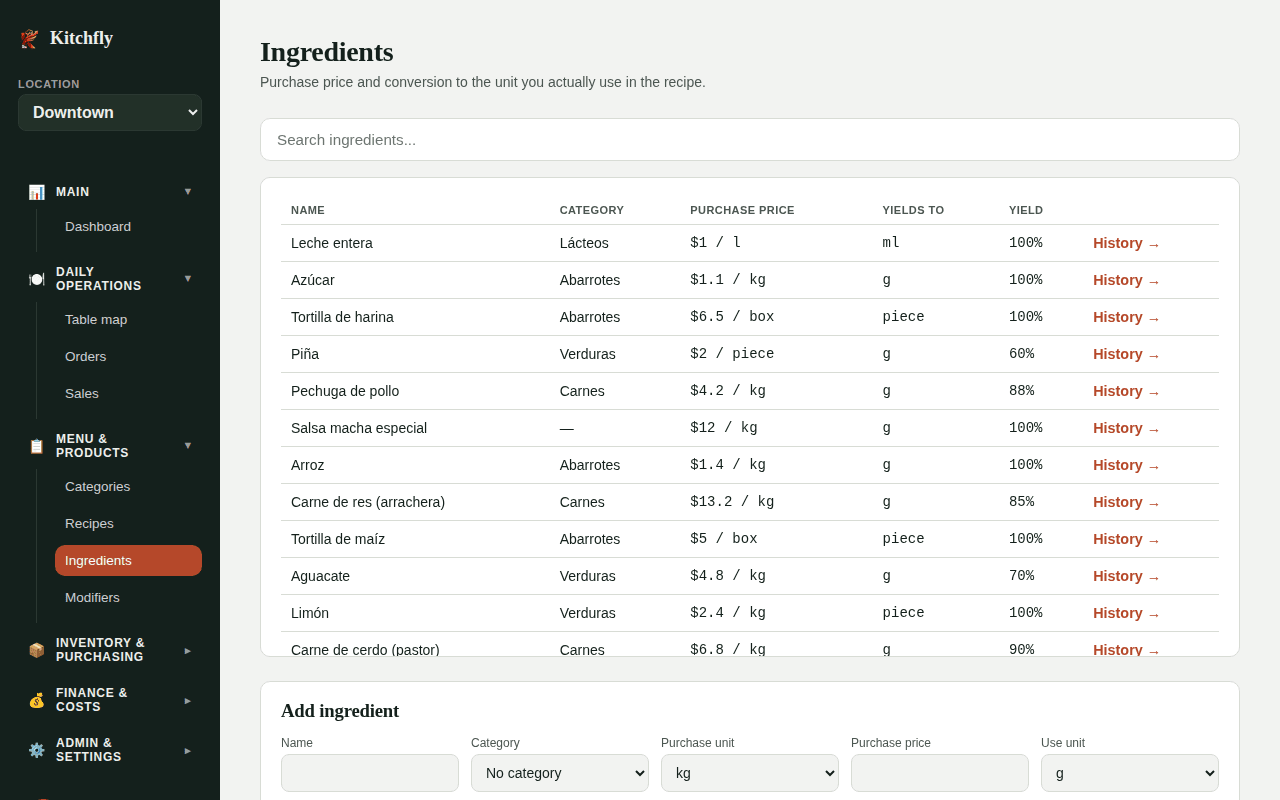The height and width of the screenshot is (800, 1280).
Task: Click the Search ingredients field
Action: (750, 140)
